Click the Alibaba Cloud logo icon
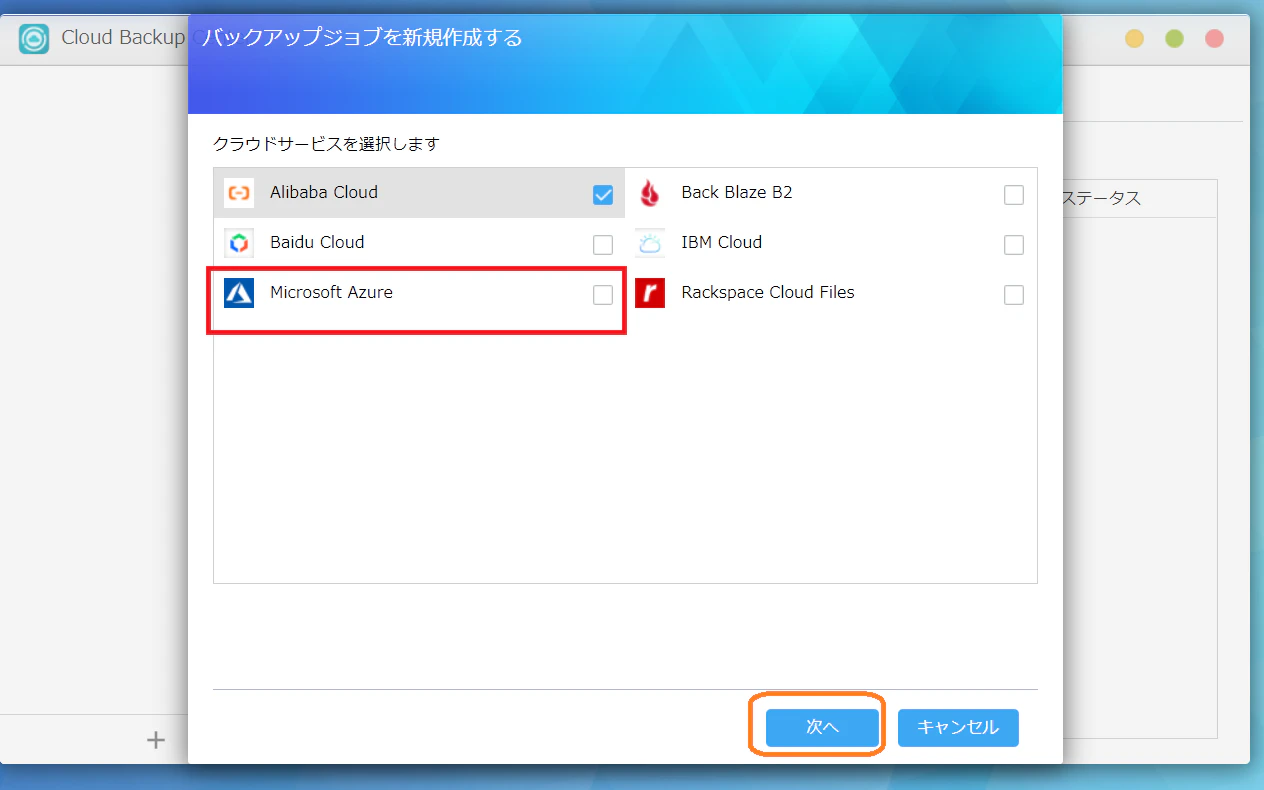1264x790 pixels. pos(239,193)
